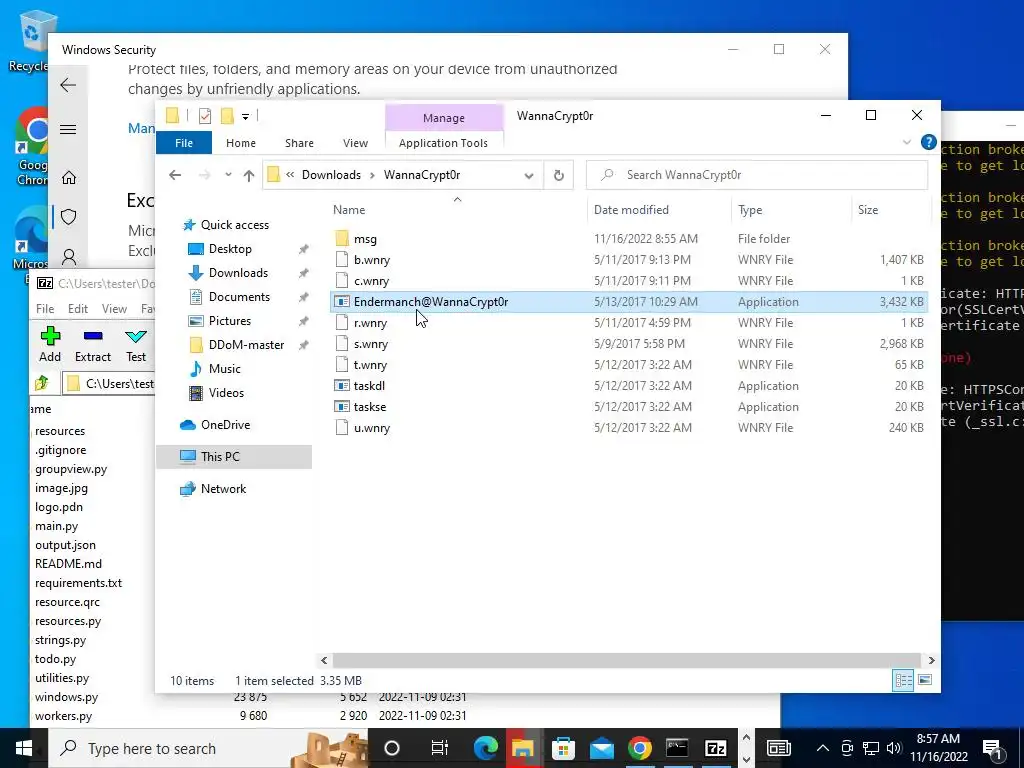Screen dimensions: 1024x768
Task: Open Account protection person icon
Action: pyautogui.click(x=69, y=257)
